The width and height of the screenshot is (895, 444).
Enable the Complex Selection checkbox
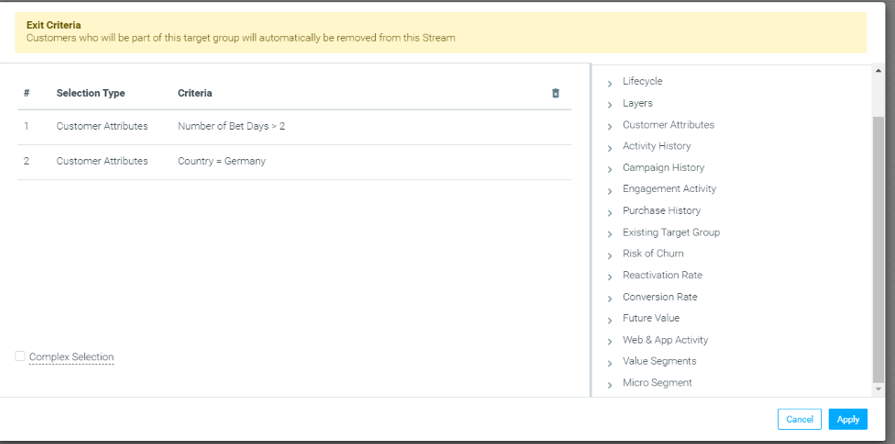20,356
